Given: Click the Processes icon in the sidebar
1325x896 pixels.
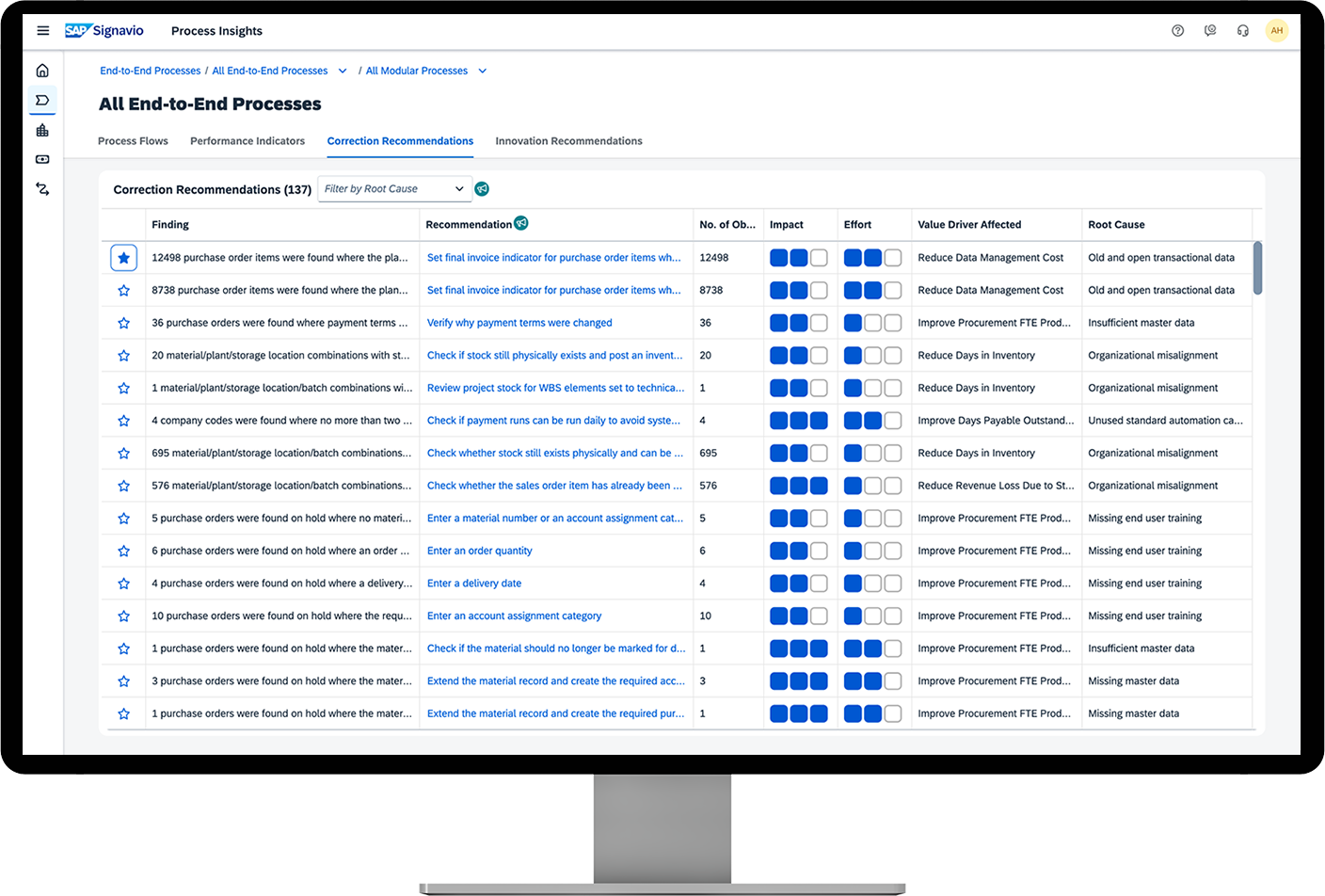Looking at the screenshot, I should [x=42, y=99].
